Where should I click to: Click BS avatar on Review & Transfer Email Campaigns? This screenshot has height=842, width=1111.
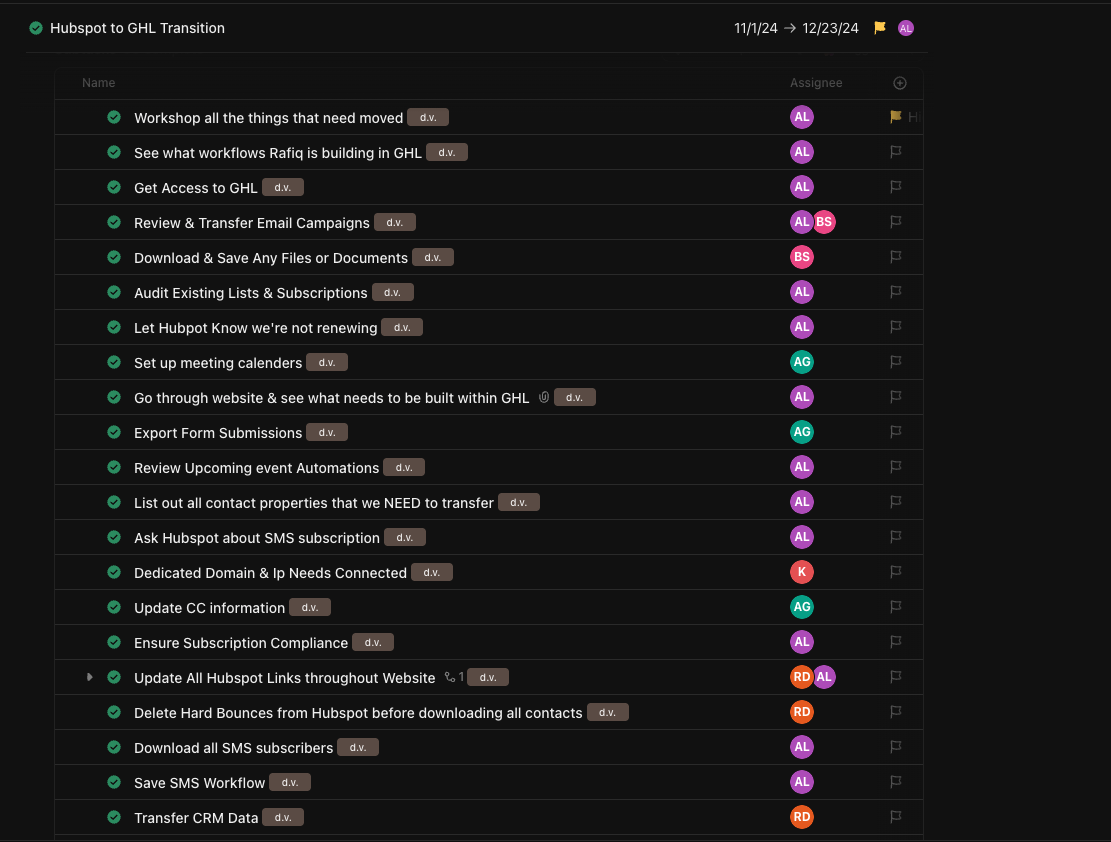click(x=824, y=222)
